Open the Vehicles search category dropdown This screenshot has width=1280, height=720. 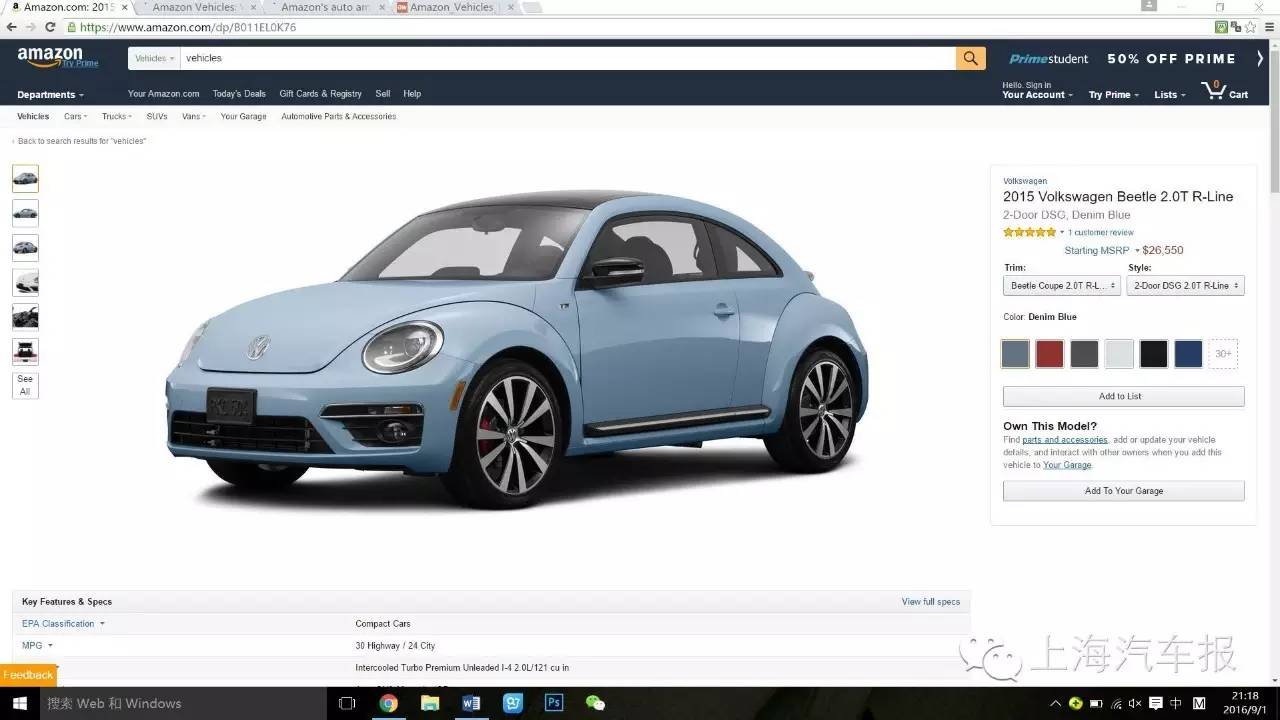tap(154, 58)
